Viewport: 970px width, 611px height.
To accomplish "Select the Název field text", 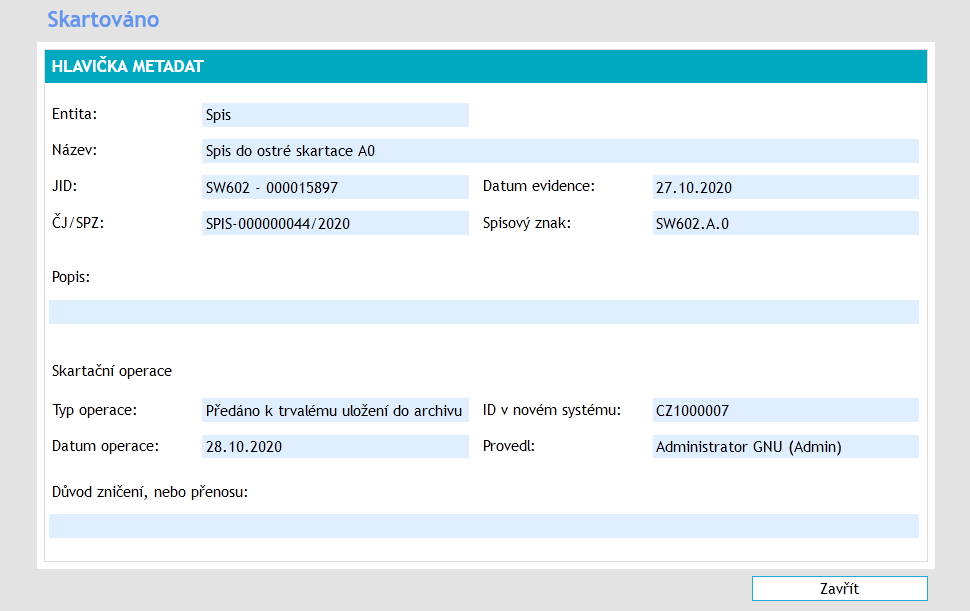I will tap(559, 151).
